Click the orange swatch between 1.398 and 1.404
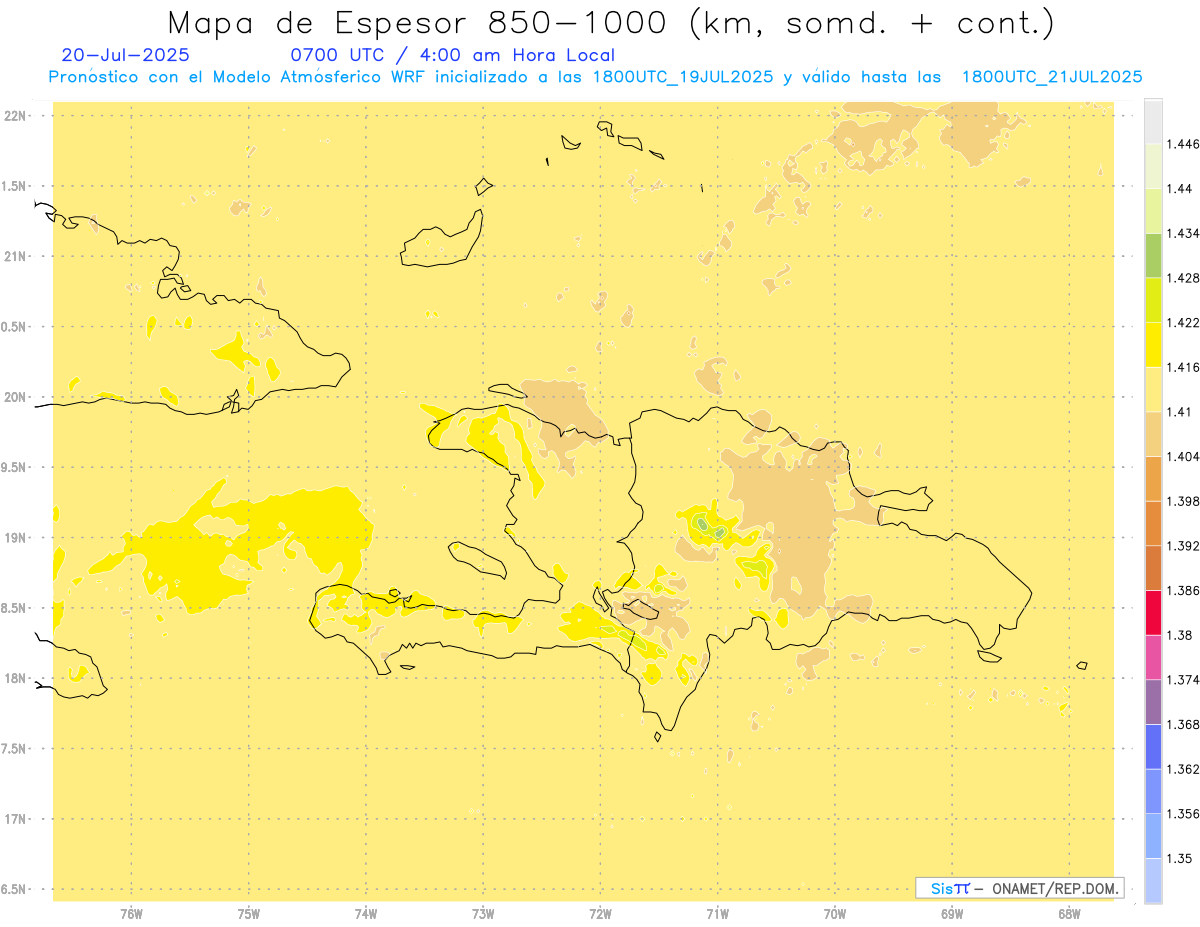1200x927 pixels. click(1153, 478)
